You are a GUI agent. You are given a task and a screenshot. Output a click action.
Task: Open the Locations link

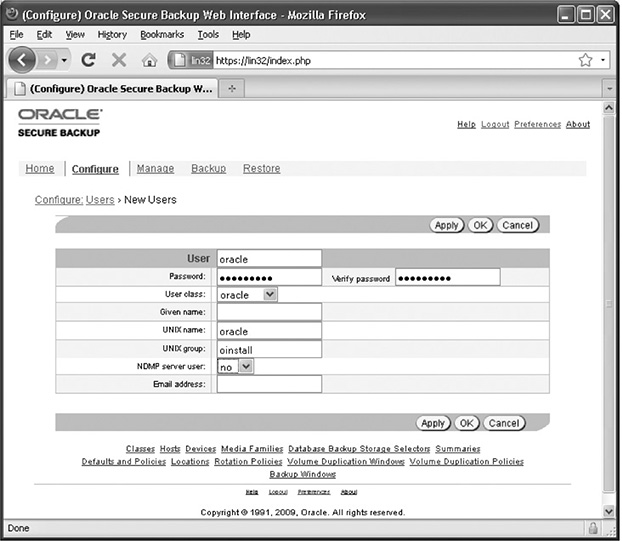(x=190, y=462)
